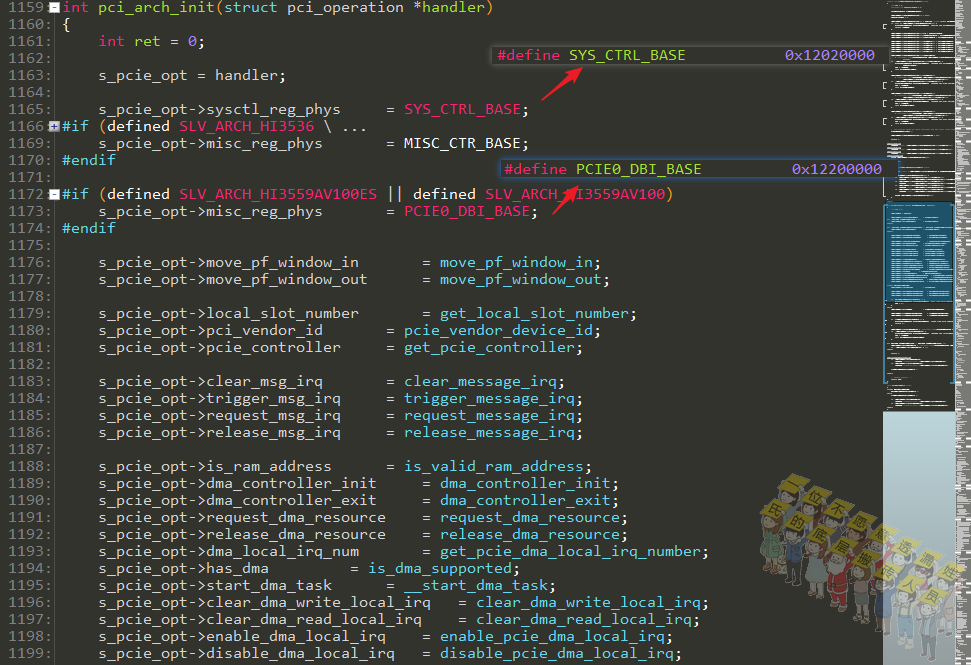Click get_pcie_dma_local_irq_number reference
Screen dimensions: 971x665
pyautogui.click(x=570, y=552)
